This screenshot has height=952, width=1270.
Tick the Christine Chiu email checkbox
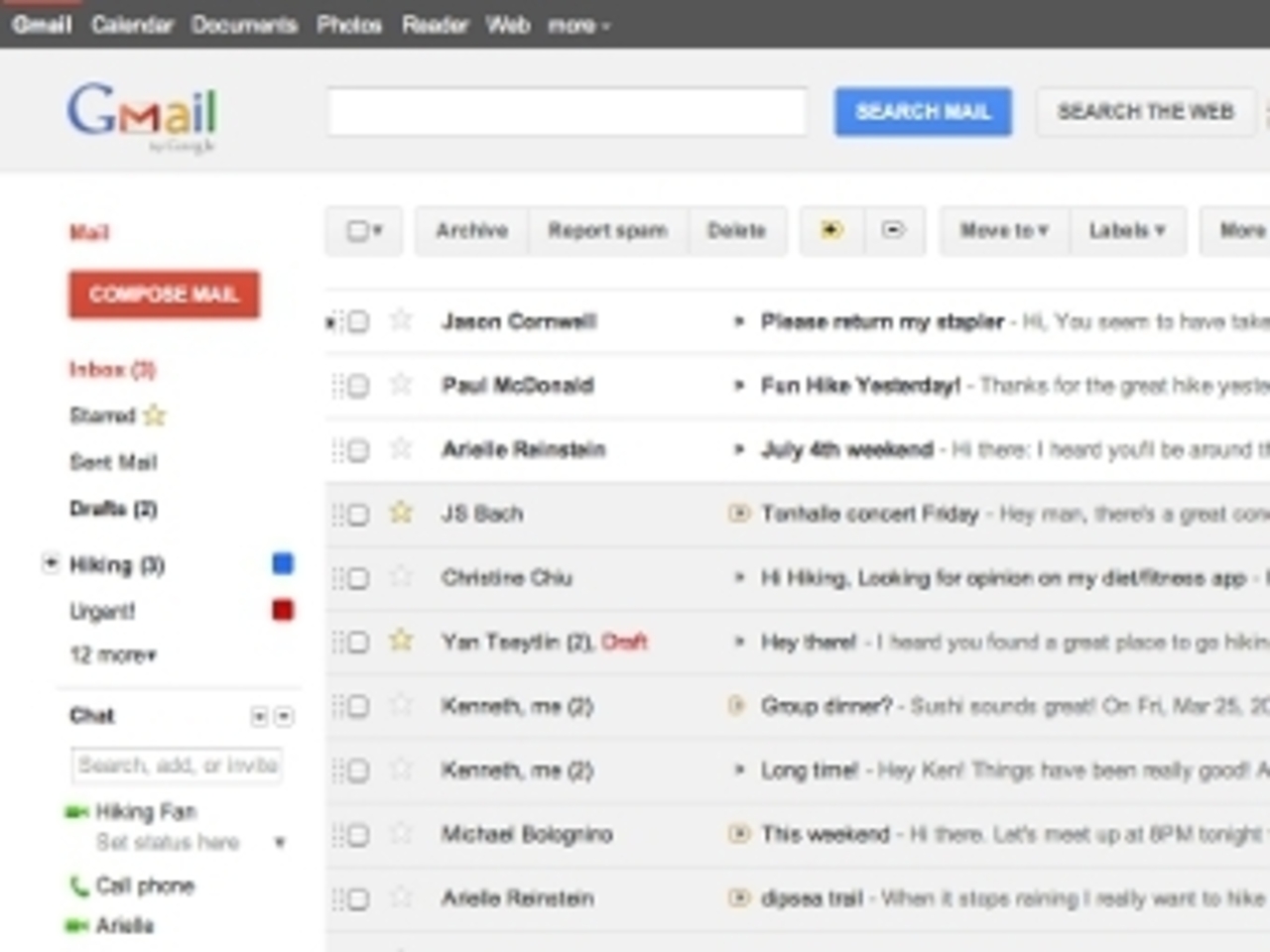(x=358, y=578)
